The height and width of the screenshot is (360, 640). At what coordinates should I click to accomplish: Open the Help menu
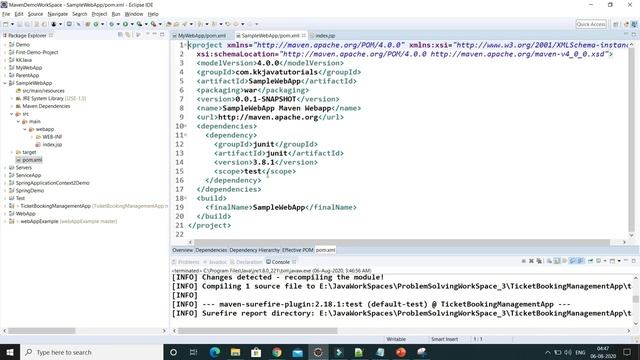[153, 14]
